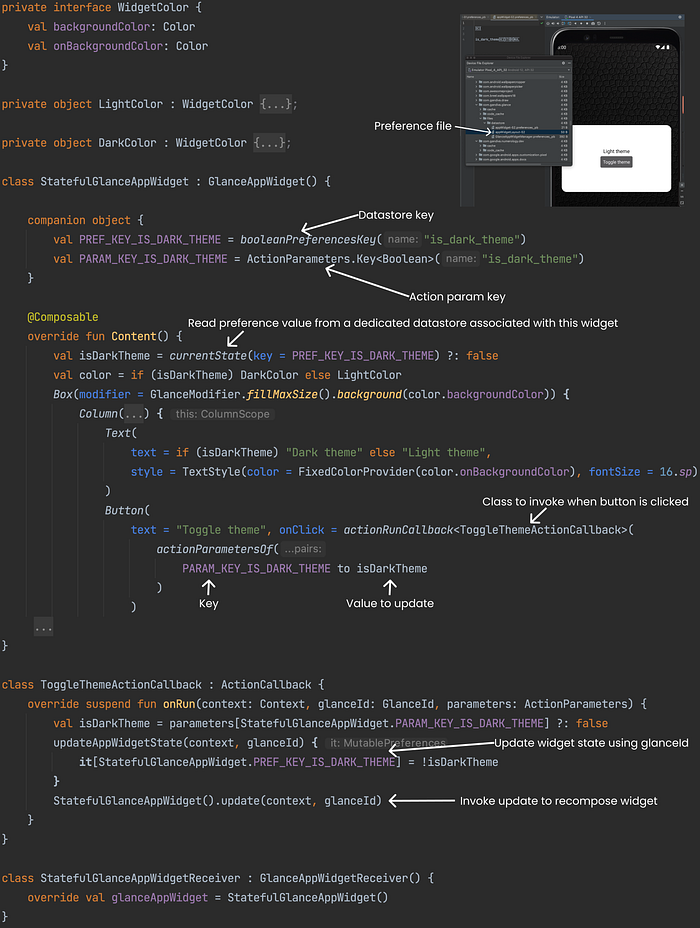
Task: Click the 'FixedColorProvider' call in TextStyle
Action: [356, 472]
